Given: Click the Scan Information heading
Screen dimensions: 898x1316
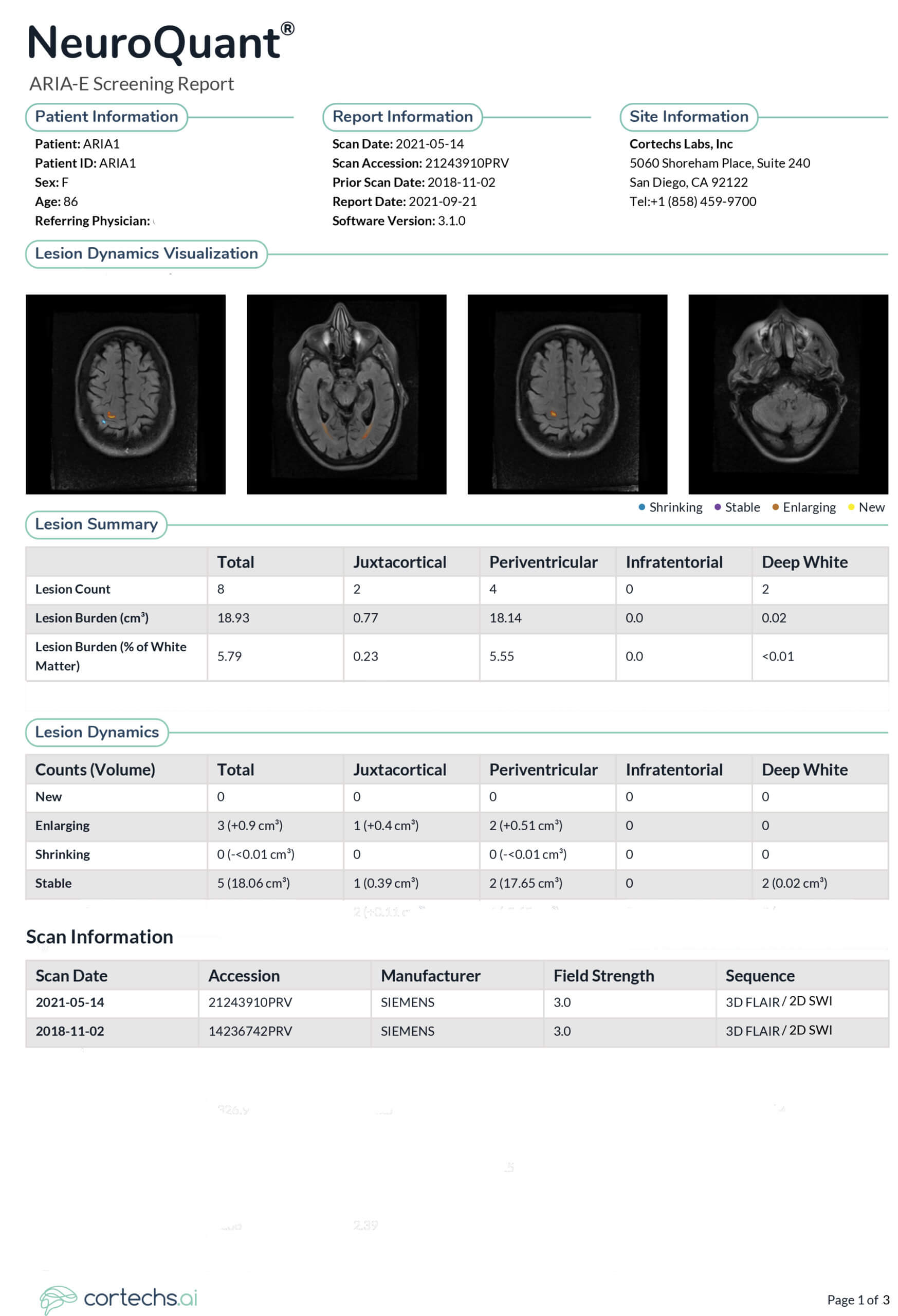Looking at the screenshot, I should pos(100,937).
